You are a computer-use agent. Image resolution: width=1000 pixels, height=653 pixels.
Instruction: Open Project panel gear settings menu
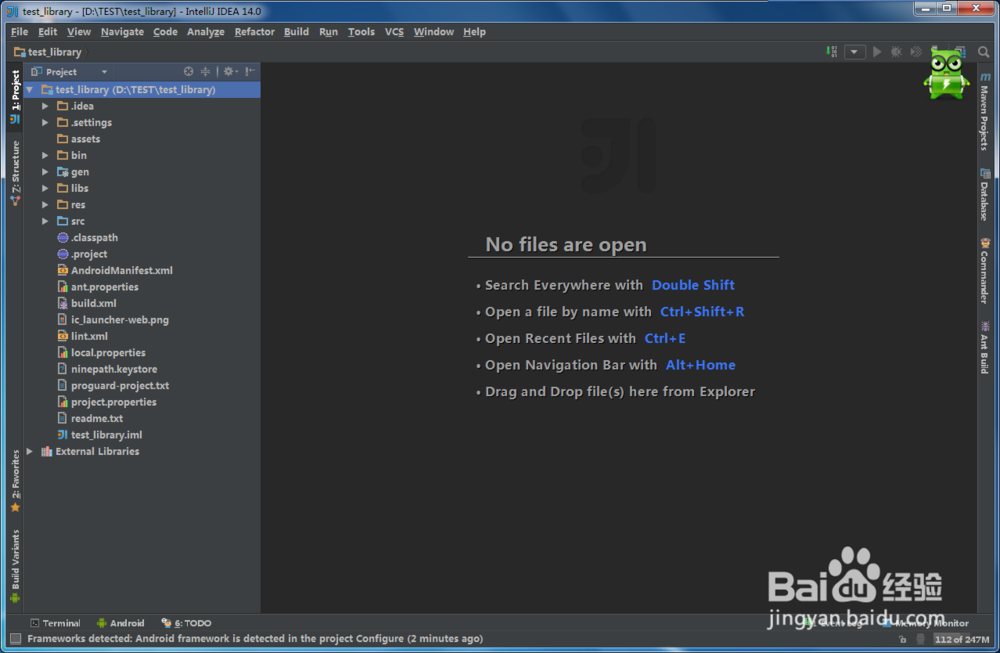[x=230, y=71]
